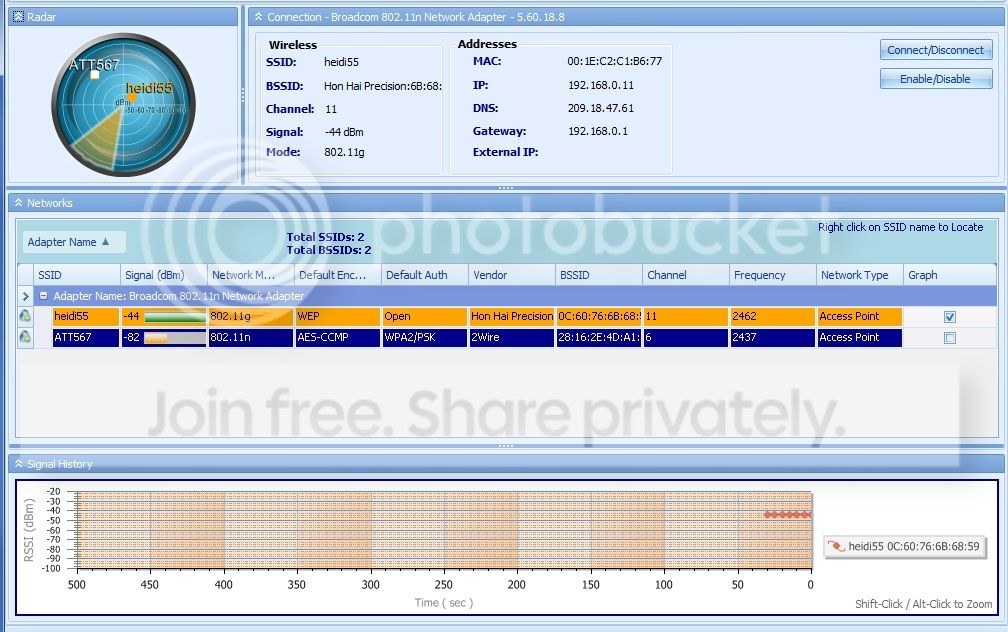The height and width of the screenshot is (632, 1008).
Task: Click the heidi55 legend line icon
Action: [836, 546]
